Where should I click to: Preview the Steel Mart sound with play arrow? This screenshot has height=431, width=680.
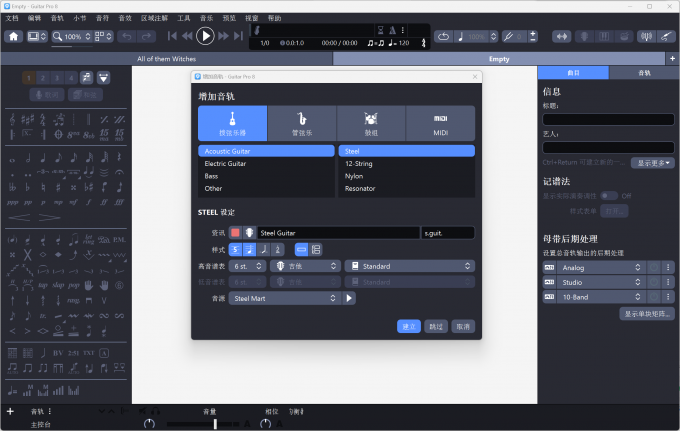tap(350, 298)
